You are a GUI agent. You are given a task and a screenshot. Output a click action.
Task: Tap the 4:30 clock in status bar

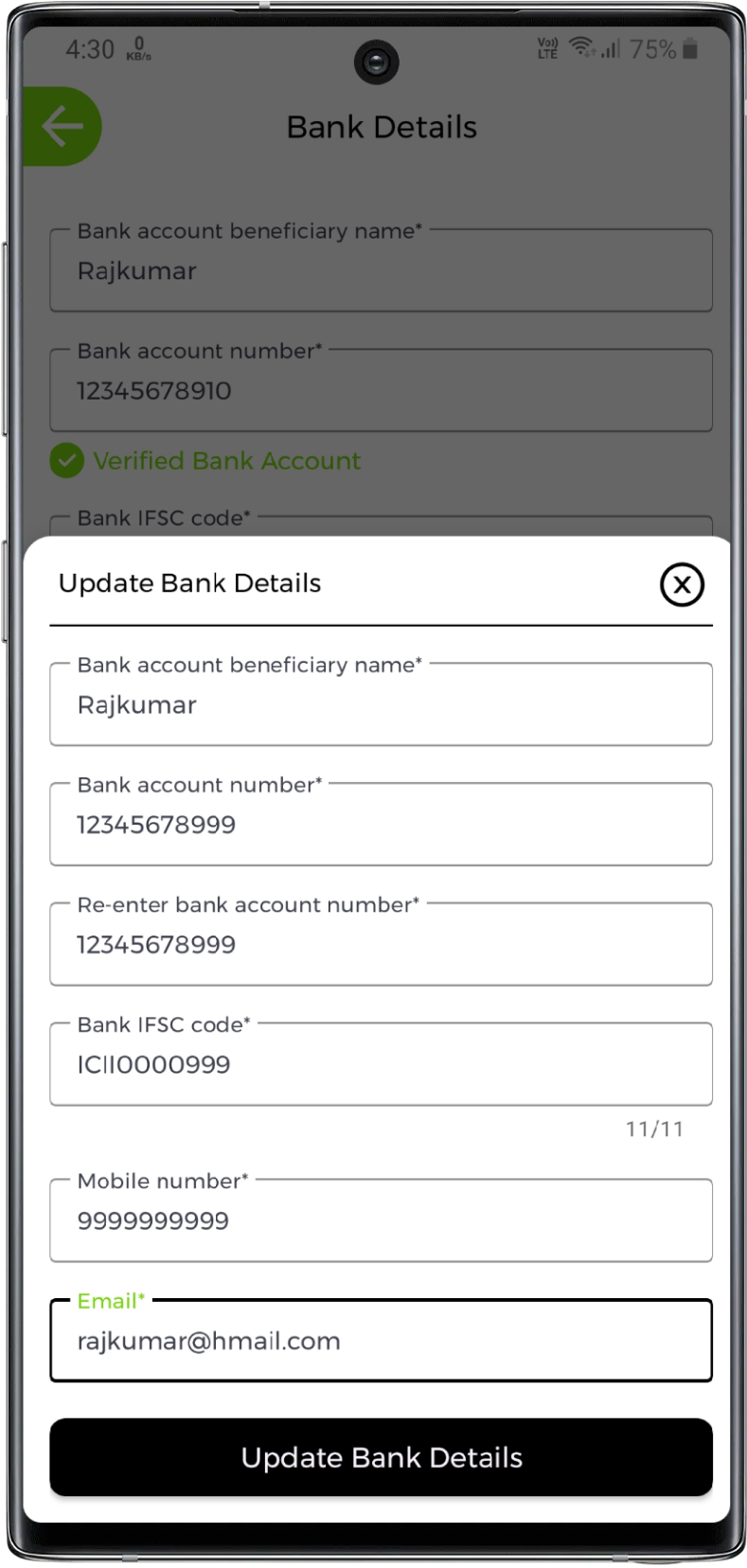click(x=90, y=49)
